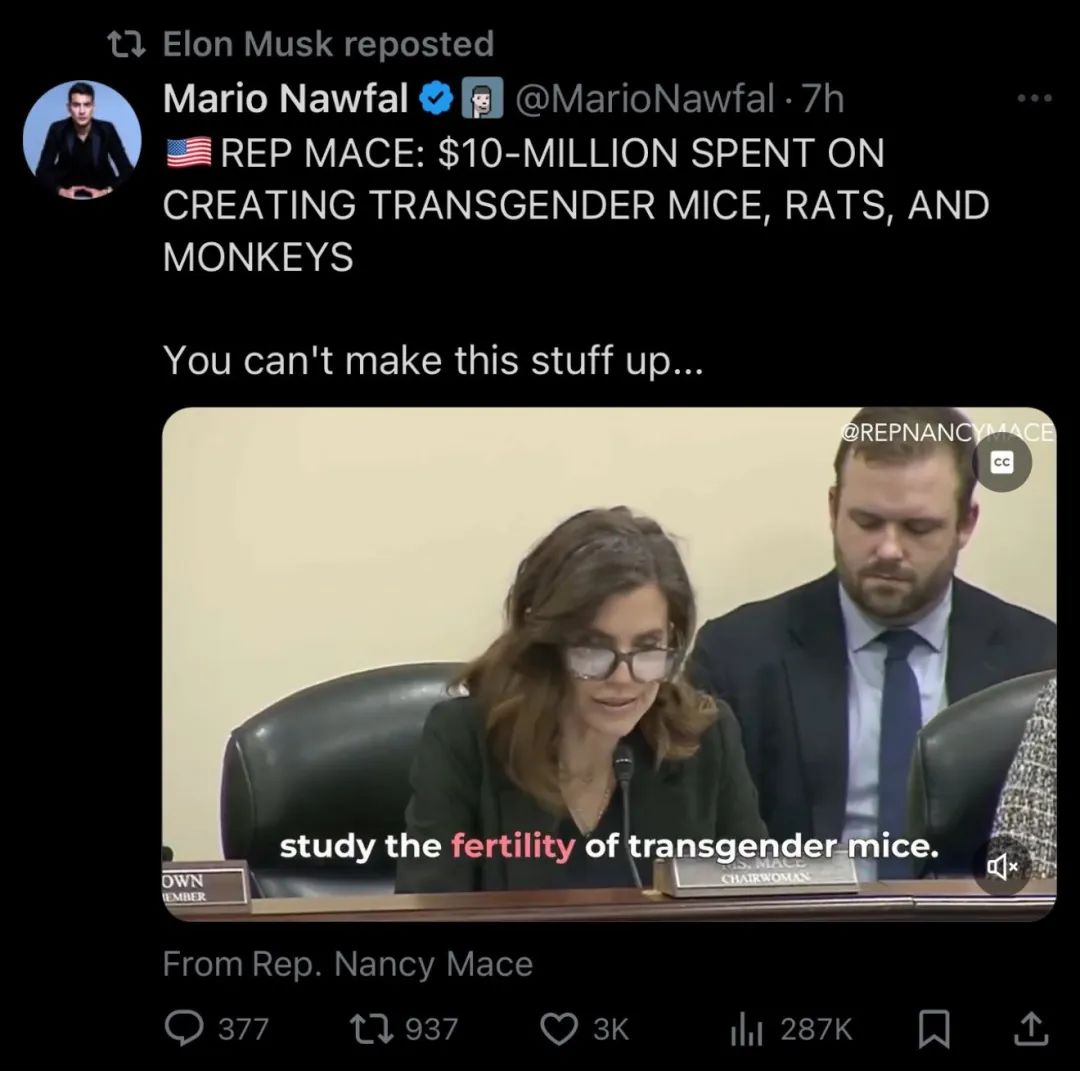The height and width of the screenshot is (1071, 1080).
Task: Click the "You can't make this stuff up" text
Action: pyautogui.click(x=433, y=359)
